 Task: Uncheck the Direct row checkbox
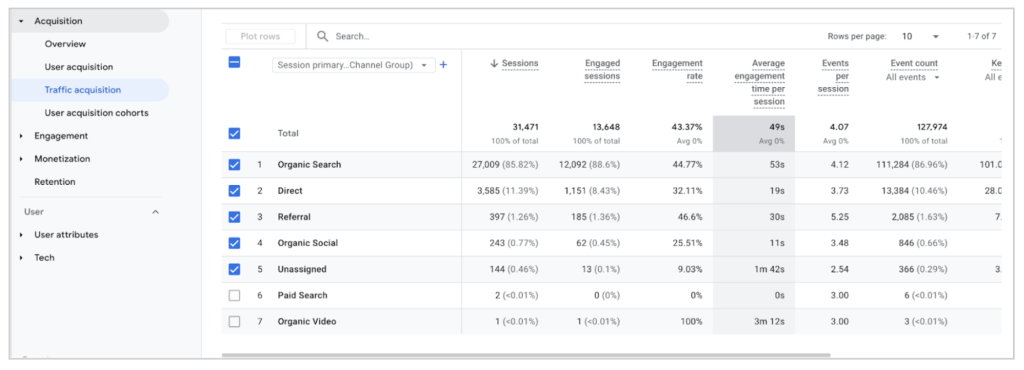234,191
